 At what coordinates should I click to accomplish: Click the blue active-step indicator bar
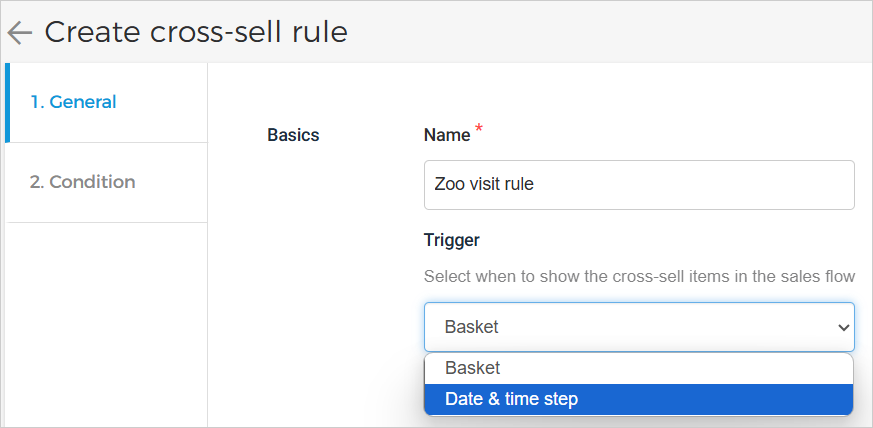click(x=7, y=102)
